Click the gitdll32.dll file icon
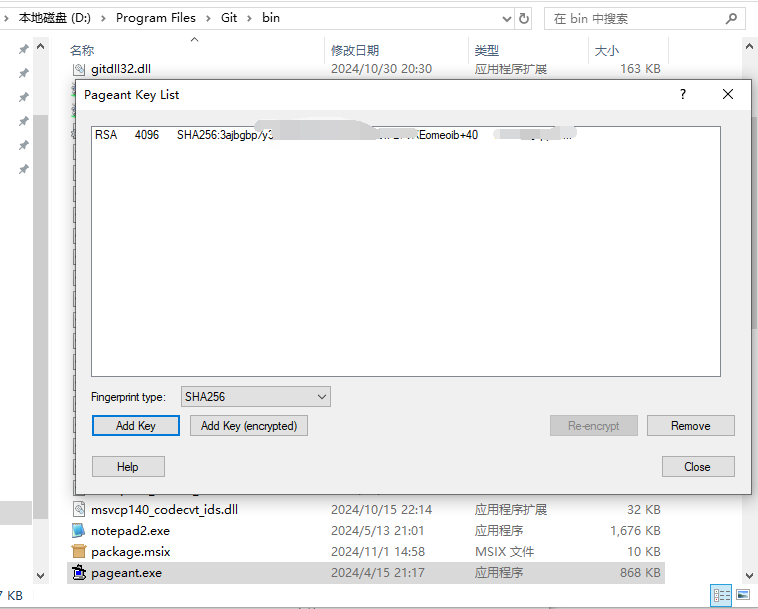 (x=79, y=69)
